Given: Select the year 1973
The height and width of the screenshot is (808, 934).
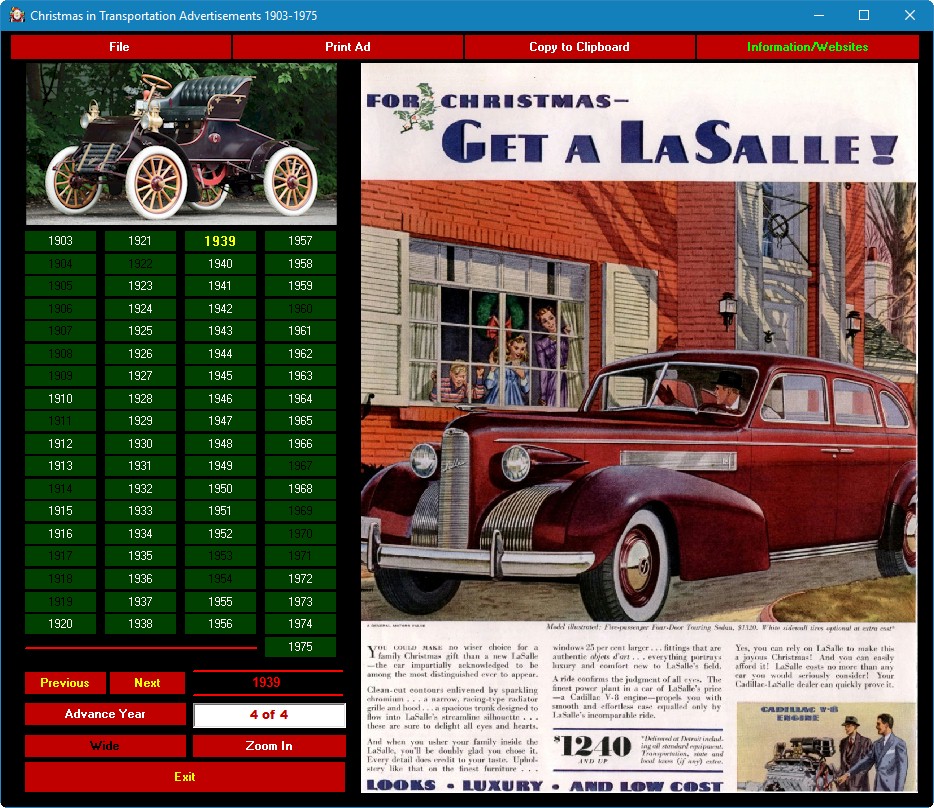Looking at the screenshot, I should click(x=300, y=602).
